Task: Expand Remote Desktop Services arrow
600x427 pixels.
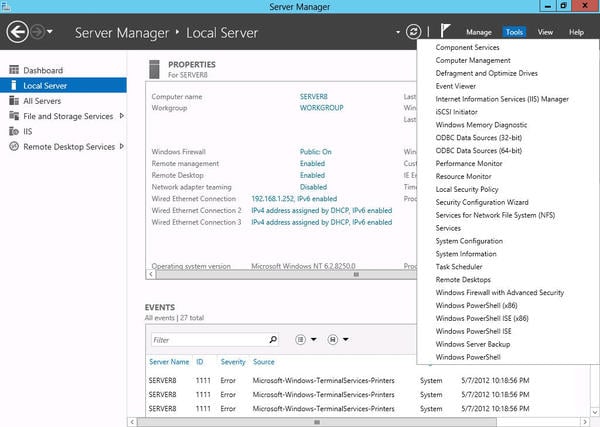Action: coord(122,146)
